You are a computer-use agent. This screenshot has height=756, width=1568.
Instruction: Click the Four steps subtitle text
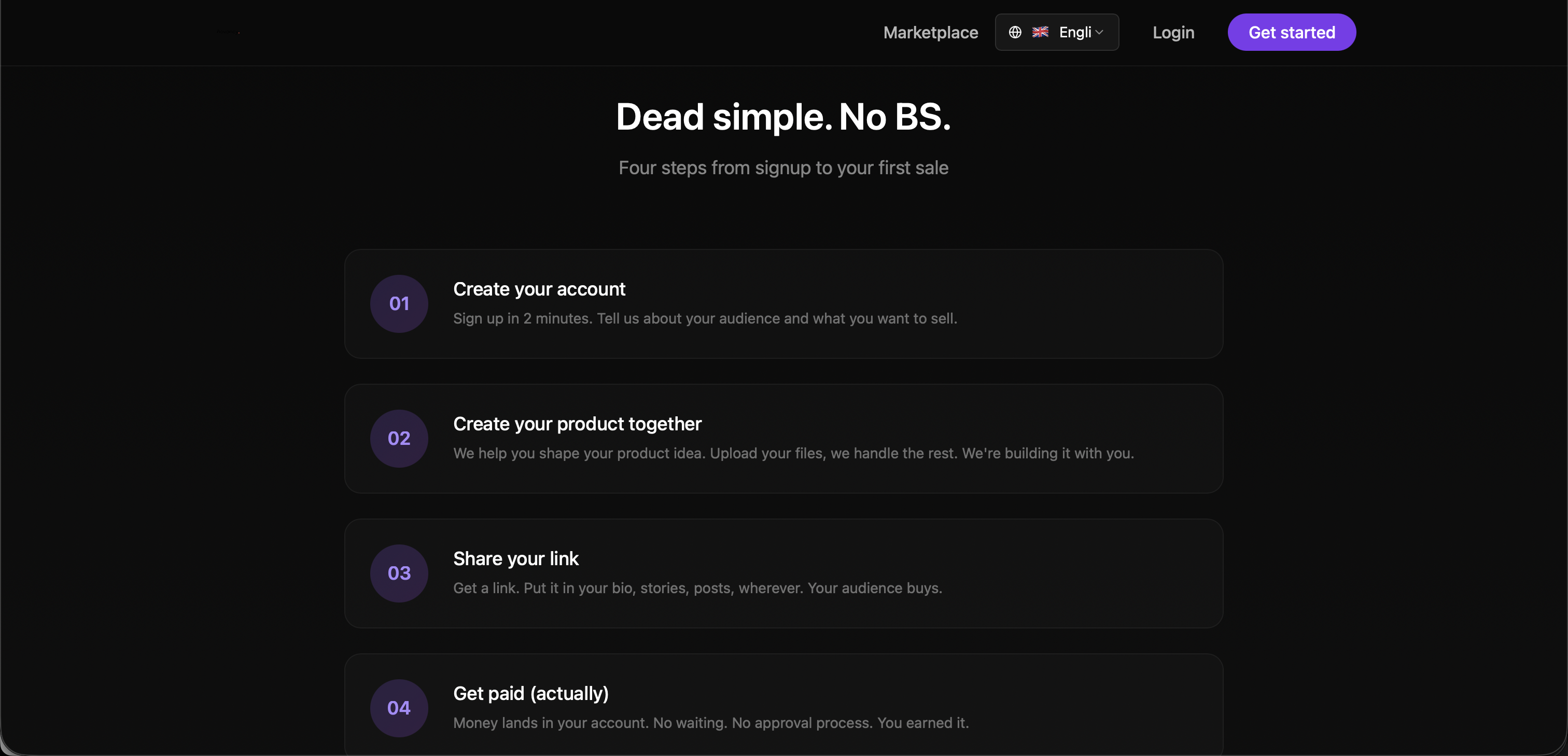click(783, 168)
